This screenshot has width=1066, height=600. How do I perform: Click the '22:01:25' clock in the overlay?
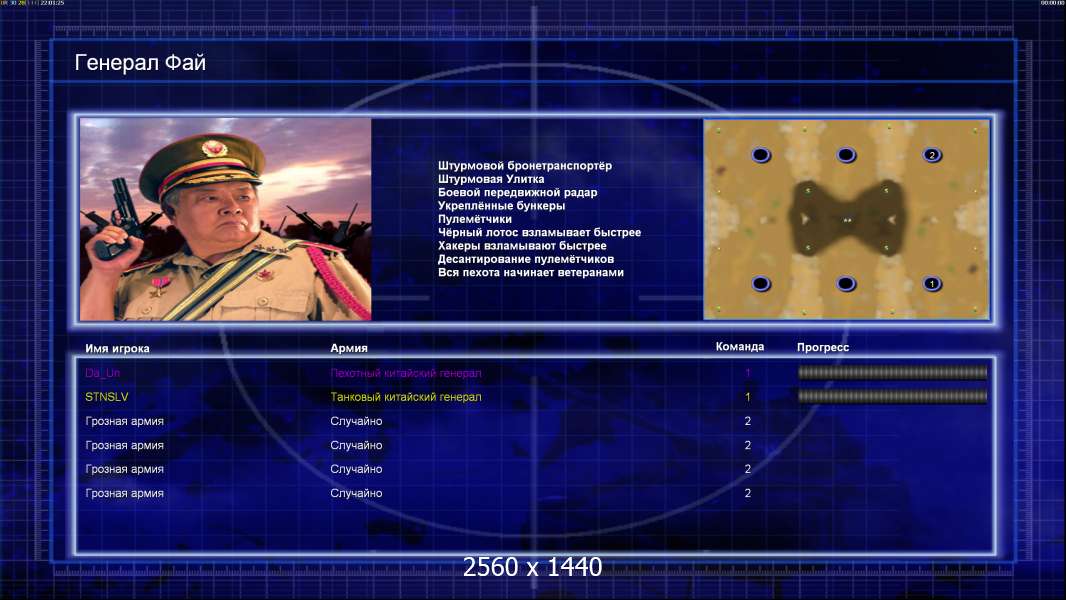tap(52, 3)
